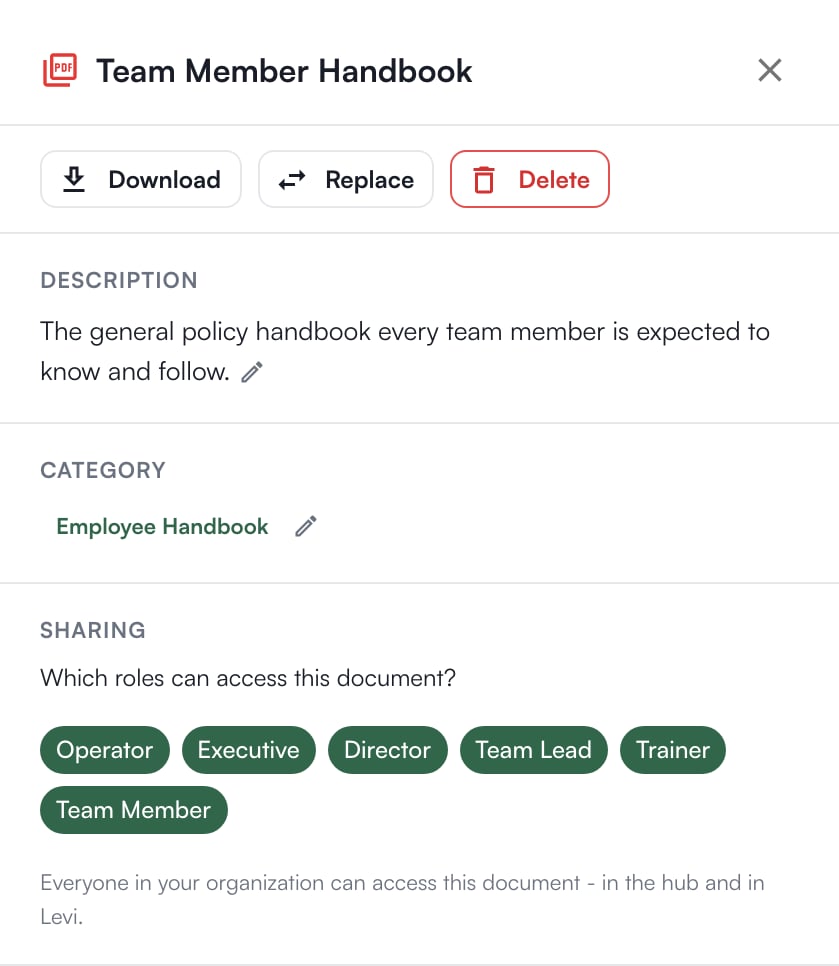839x966 pixels.
Task: Select the Employee Handbook category
Action: (x=162, y=527)
